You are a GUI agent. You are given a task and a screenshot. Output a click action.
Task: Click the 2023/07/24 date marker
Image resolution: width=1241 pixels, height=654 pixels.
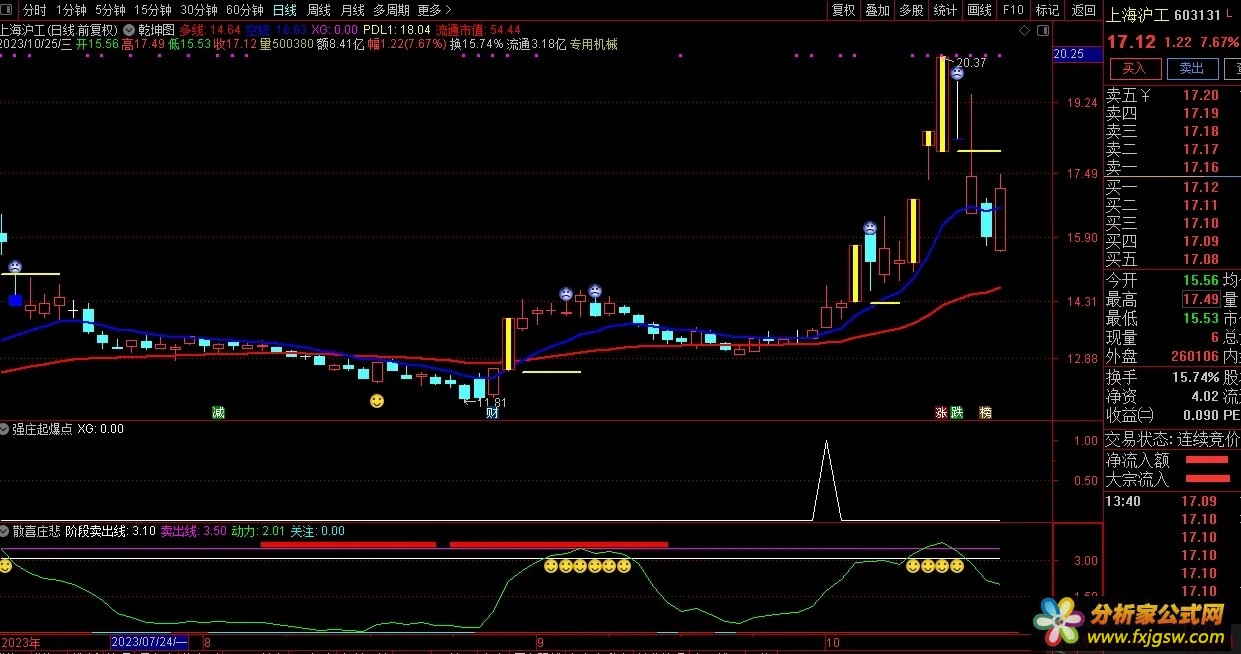pyautogui.click(x=148, y=641)
